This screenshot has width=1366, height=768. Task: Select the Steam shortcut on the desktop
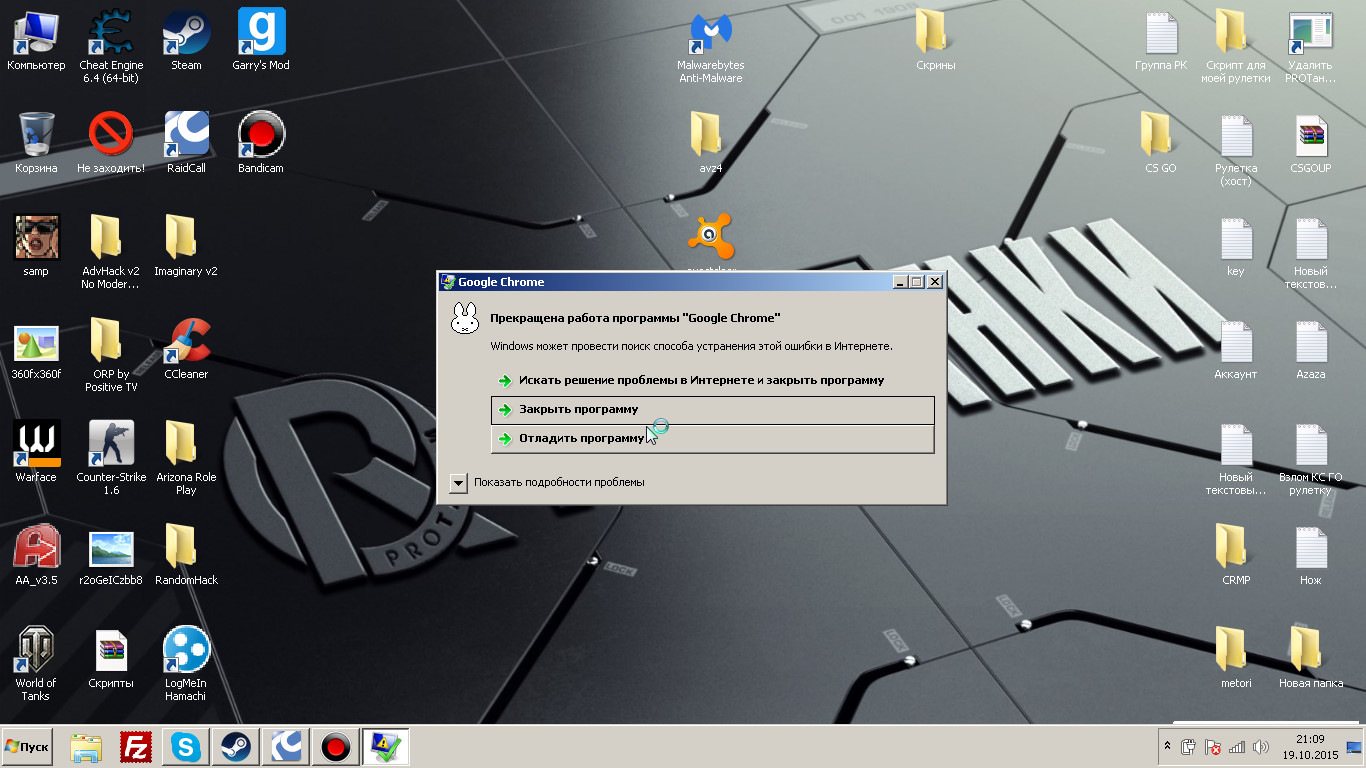point(186,41)
